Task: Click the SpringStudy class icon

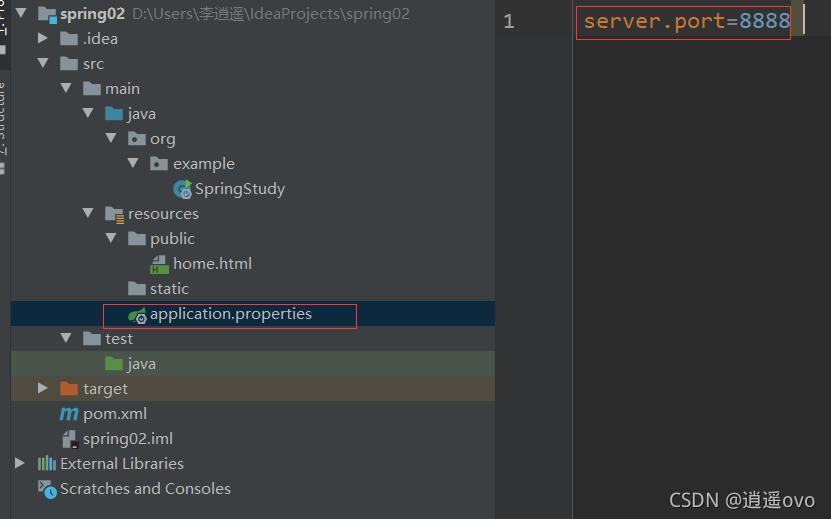Action: 183,189
